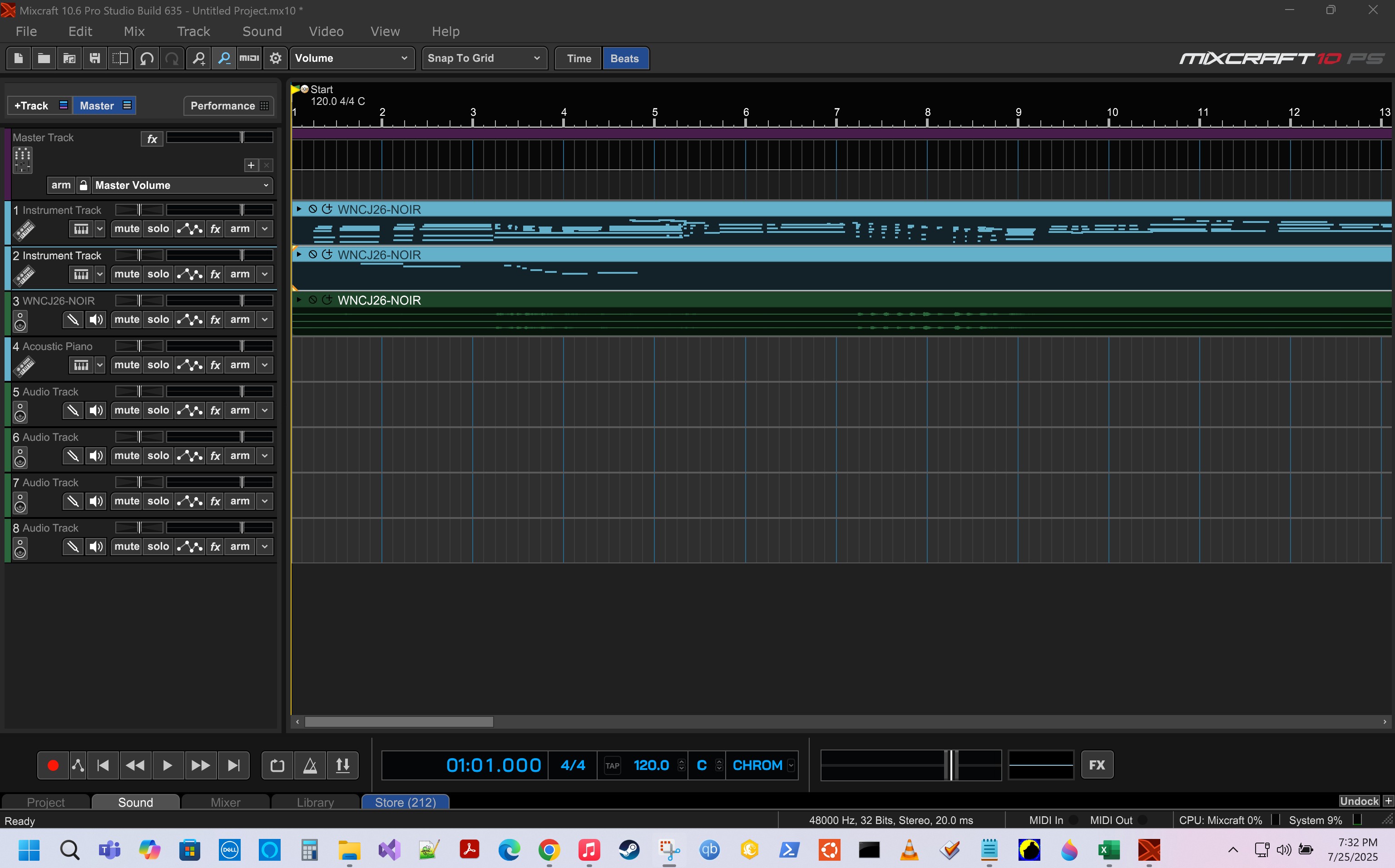This screenshot has width=1395, height=868.
Task: Open automation on 2 Instrument Track
Action: pos(189,274)
